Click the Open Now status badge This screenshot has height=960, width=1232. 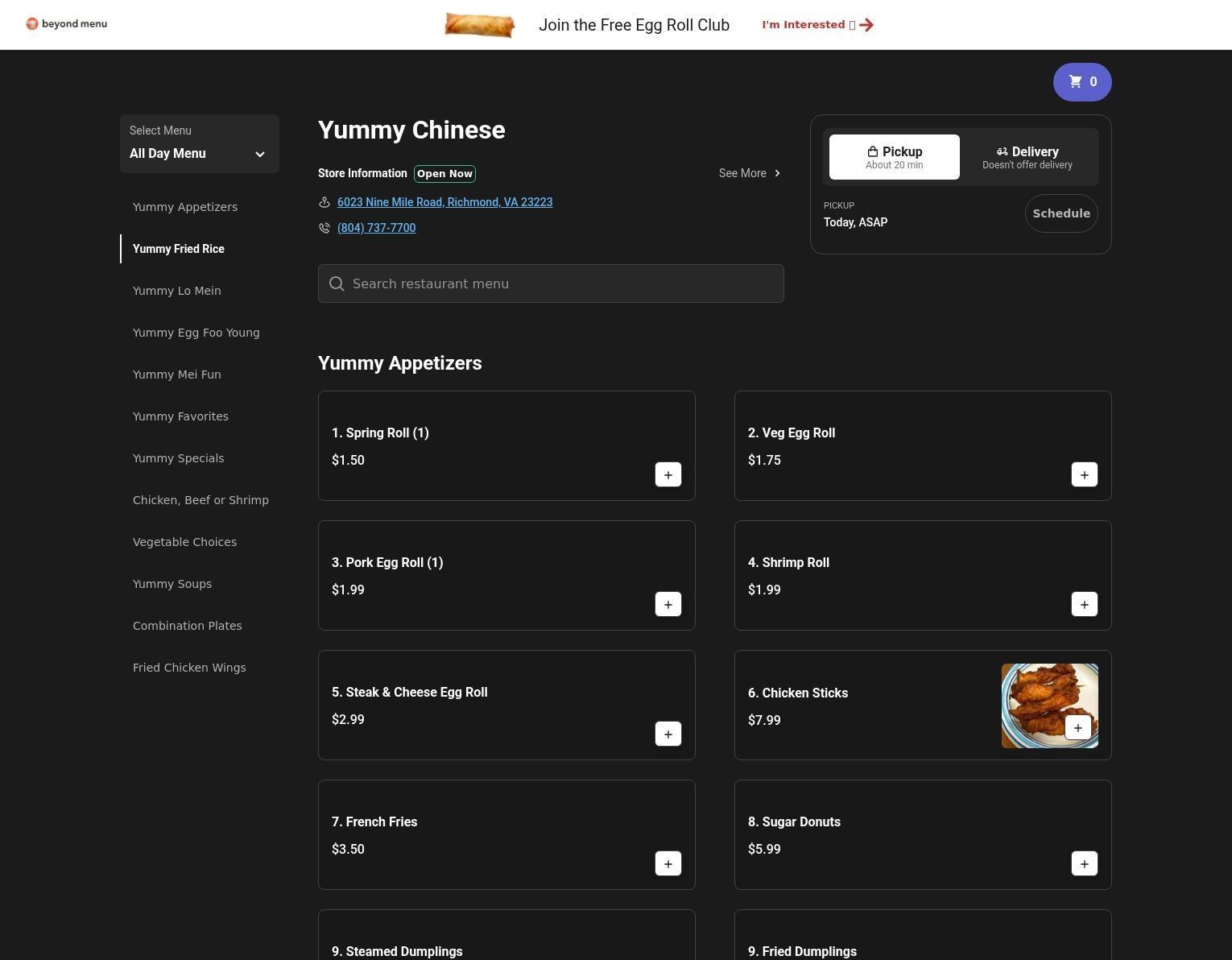click(x=444, y=174)
